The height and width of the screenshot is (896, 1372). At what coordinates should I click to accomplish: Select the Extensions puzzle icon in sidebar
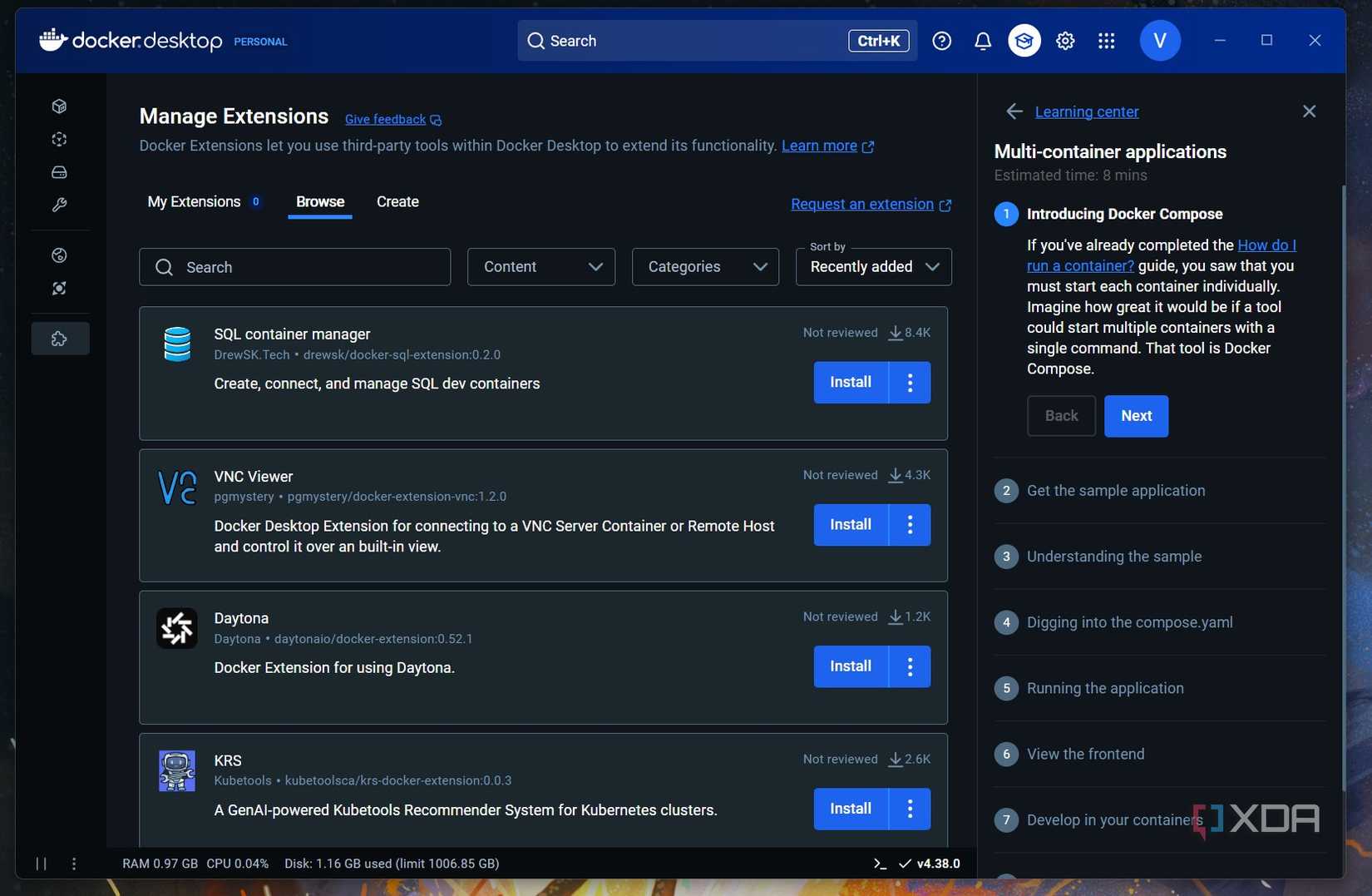tap(59, 339)
